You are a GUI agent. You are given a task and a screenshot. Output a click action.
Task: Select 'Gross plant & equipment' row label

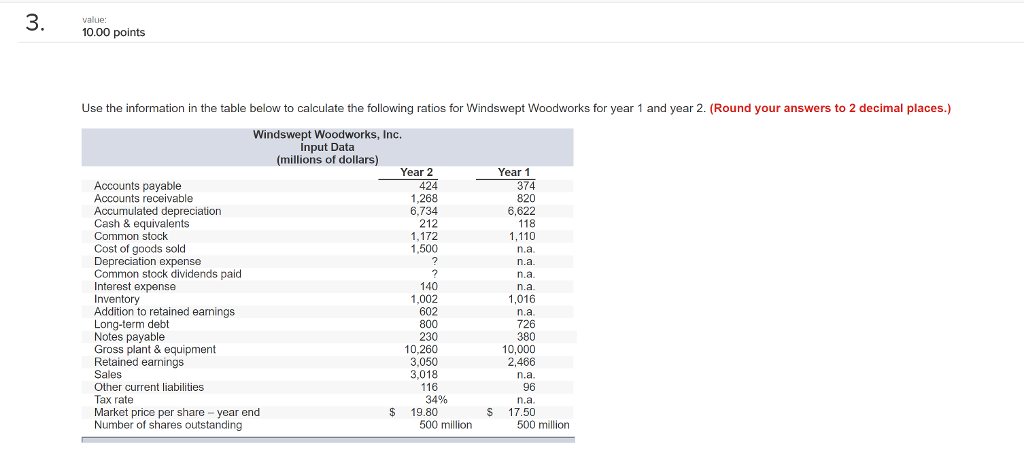pyautogui.click(x=155, y=349)
